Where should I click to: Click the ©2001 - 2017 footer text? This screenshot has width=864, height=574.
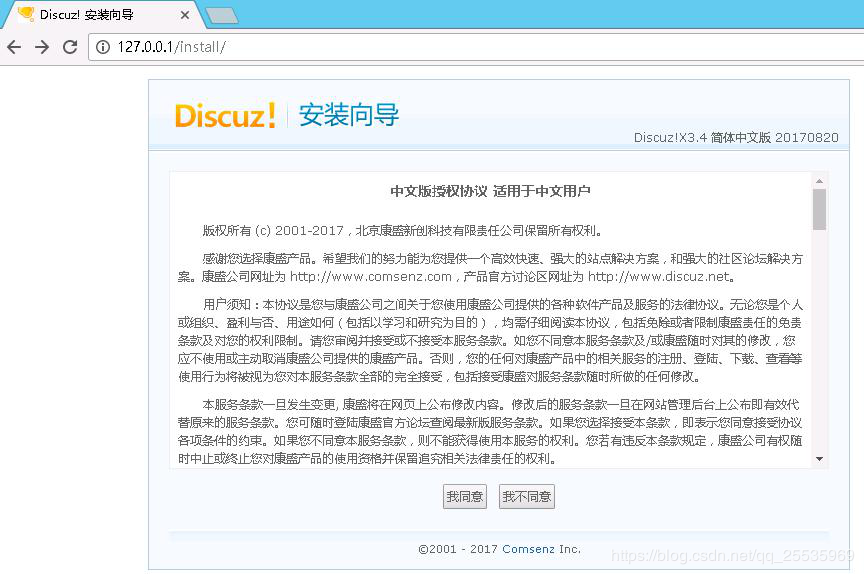(458, 549)
